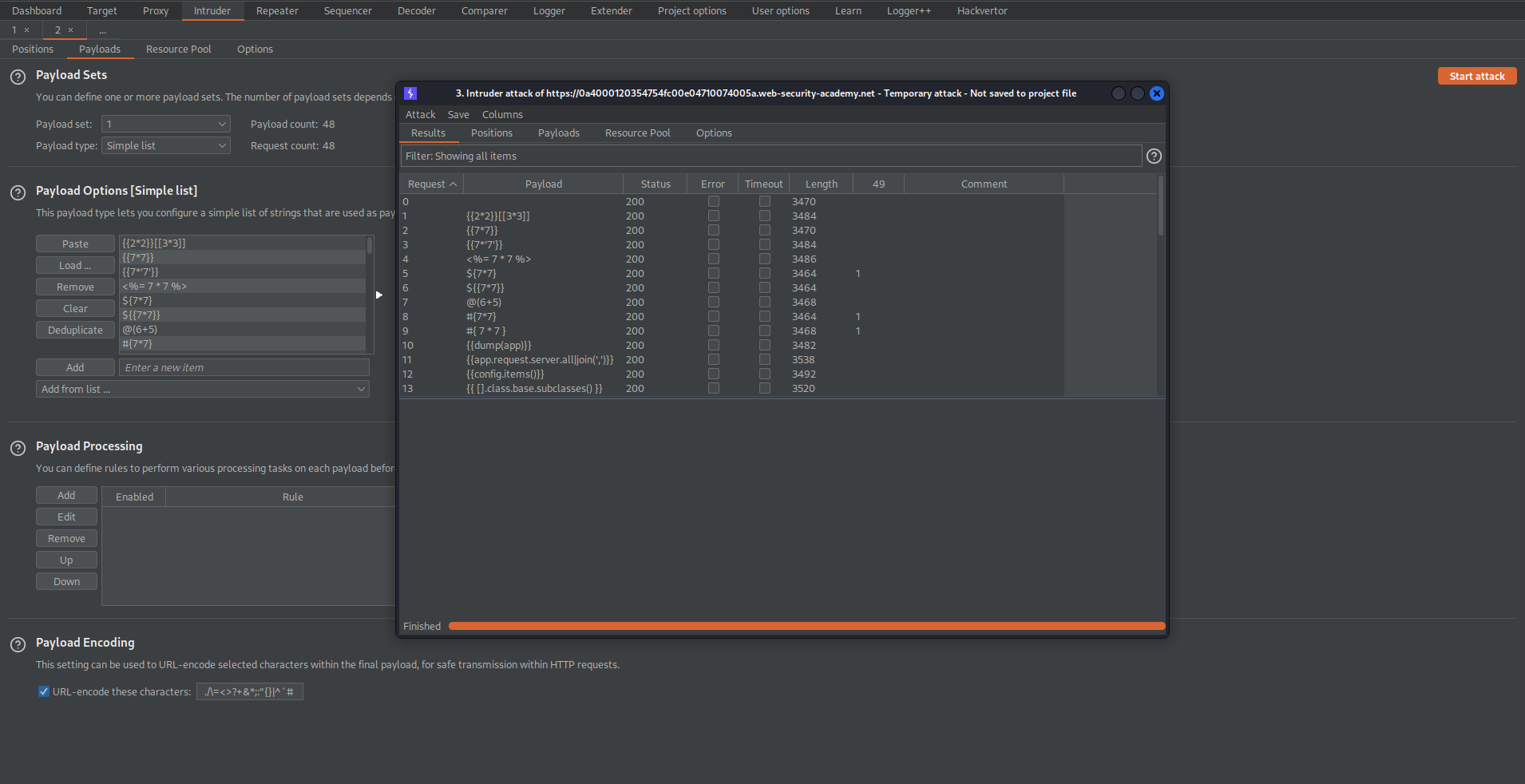
Task: Click Remove button in Payload Options
Action: (76, 287)
